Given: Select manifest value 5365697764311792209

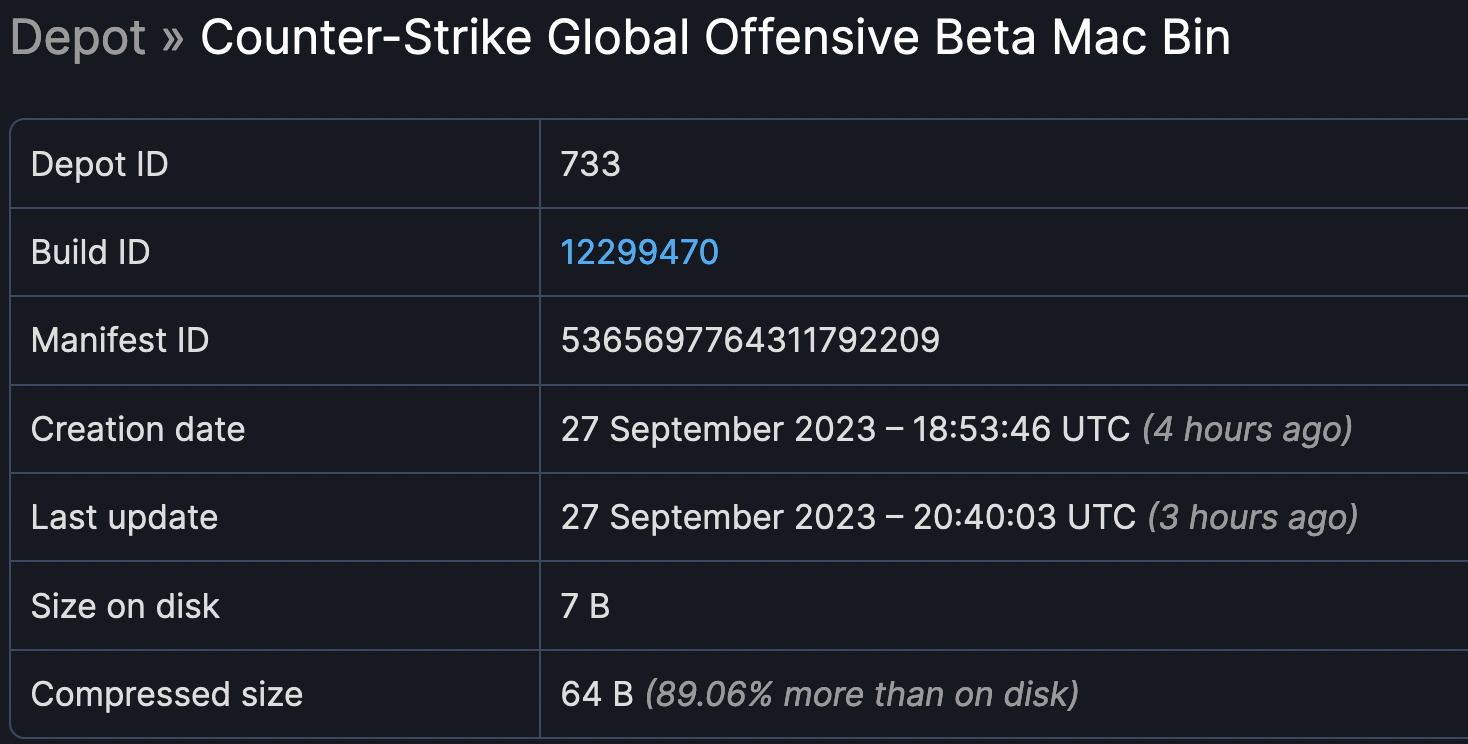Looking at the screenshot, I should 750,340.
